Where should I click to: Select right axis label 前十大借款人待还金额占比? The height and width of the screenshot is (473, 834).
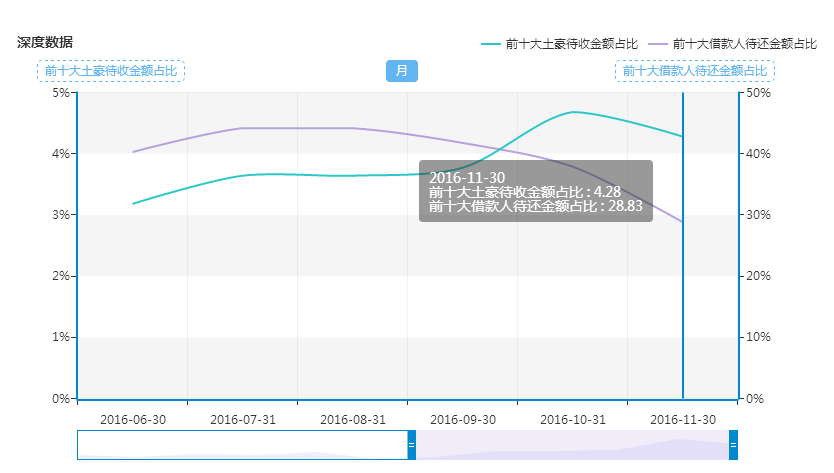pos(695,71)
